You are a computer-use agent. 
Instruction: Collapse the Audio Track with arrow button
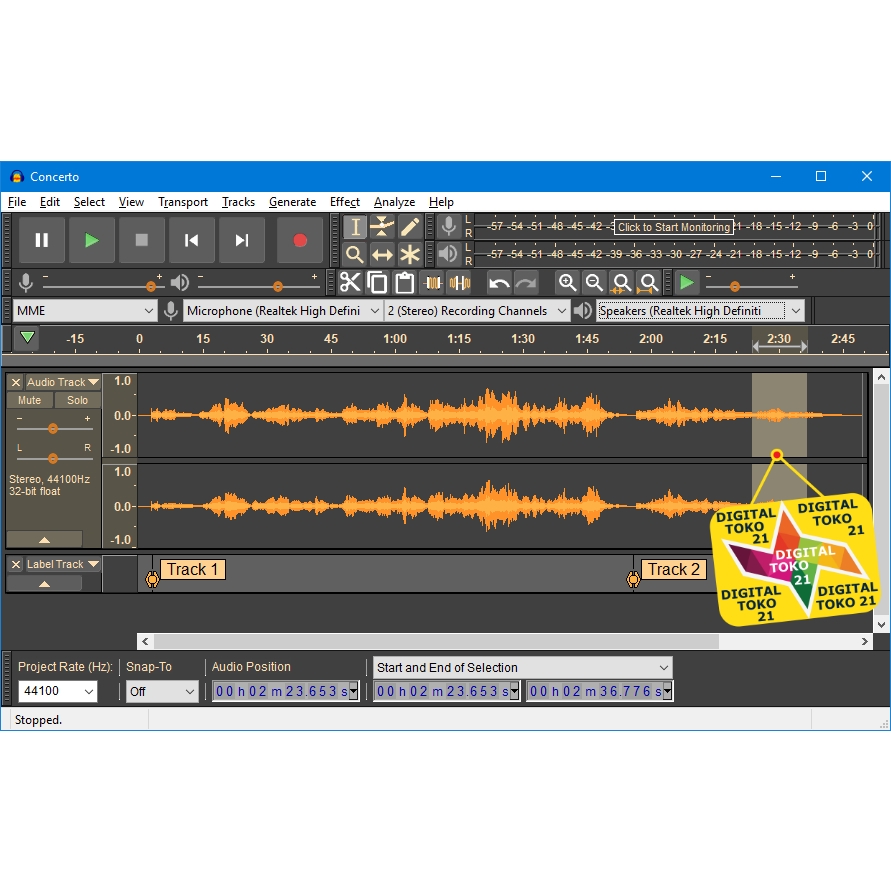click(x=44, y=539)
